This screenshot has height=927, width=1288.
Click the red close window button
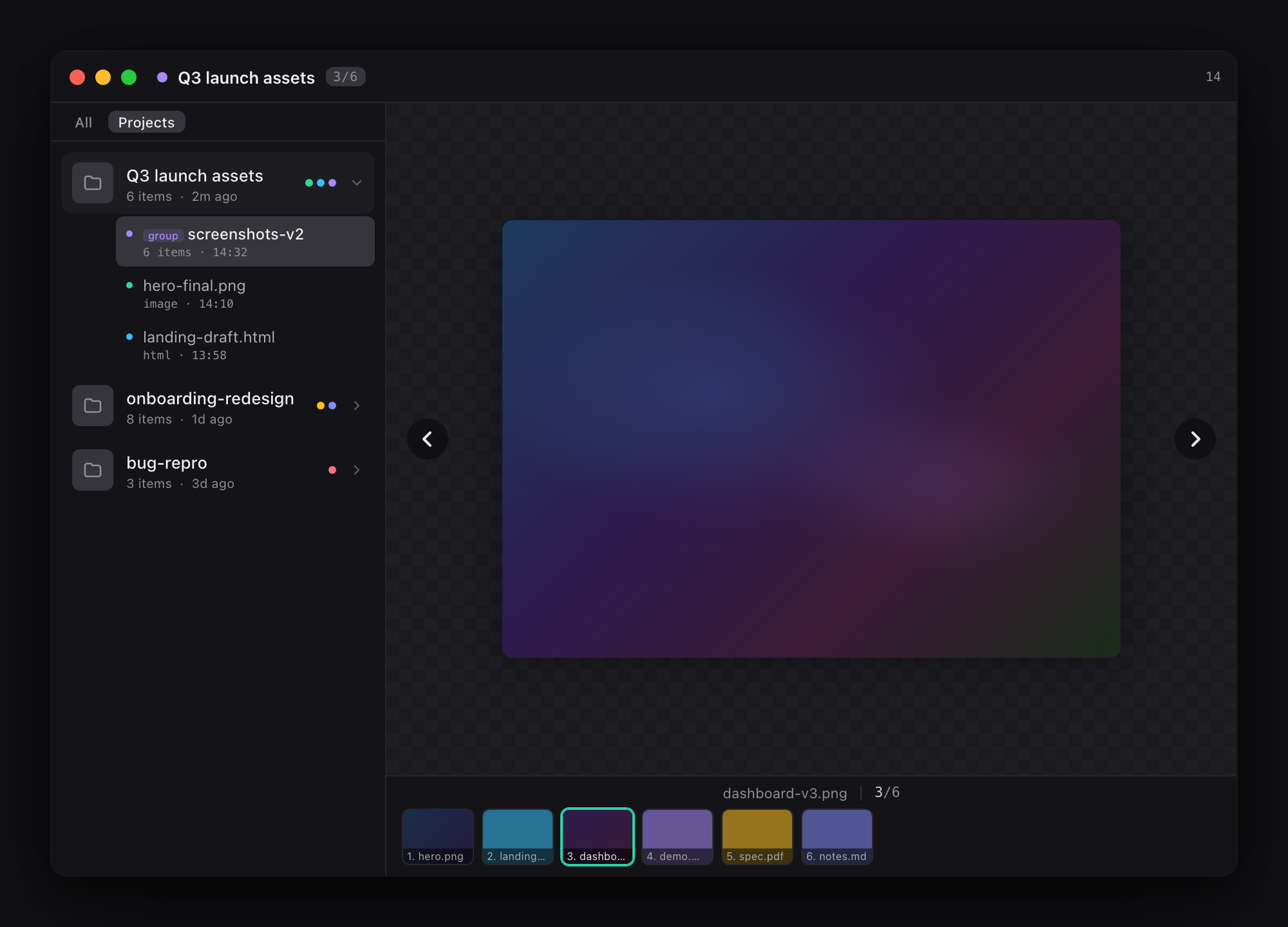77,77
